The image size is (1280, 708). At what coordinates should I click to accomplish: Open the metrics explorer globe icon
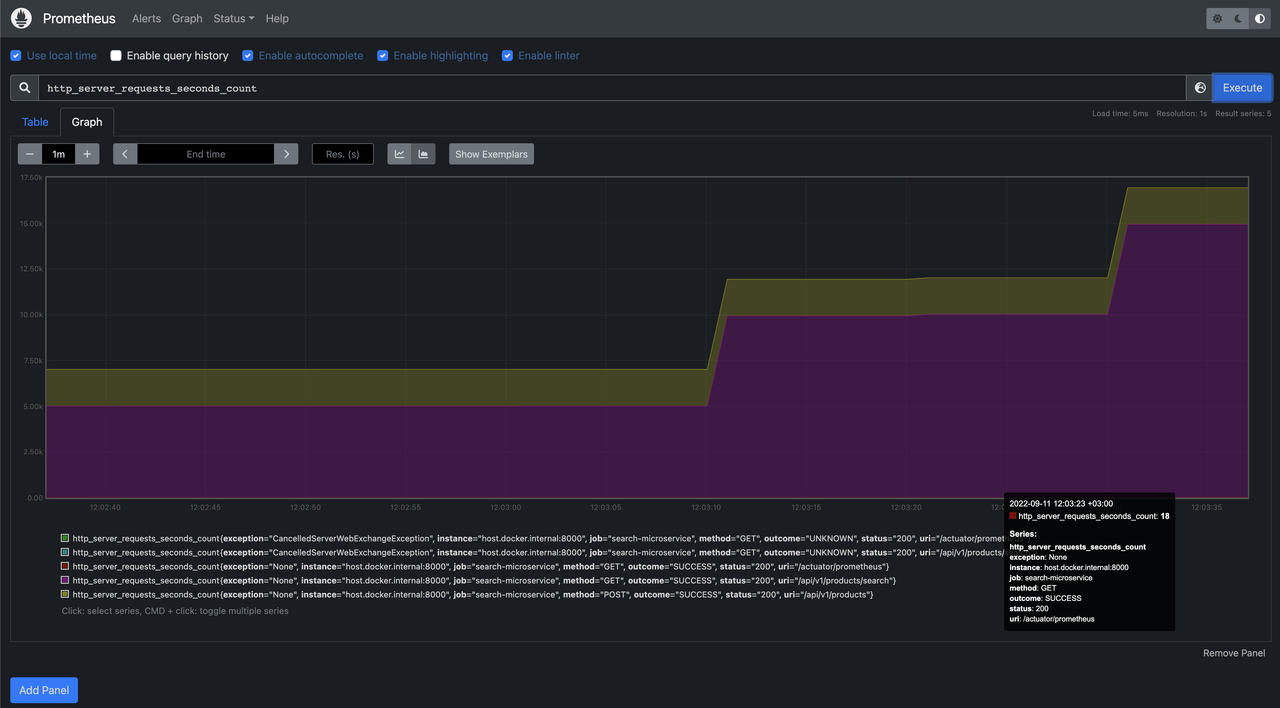[1200, 88]
